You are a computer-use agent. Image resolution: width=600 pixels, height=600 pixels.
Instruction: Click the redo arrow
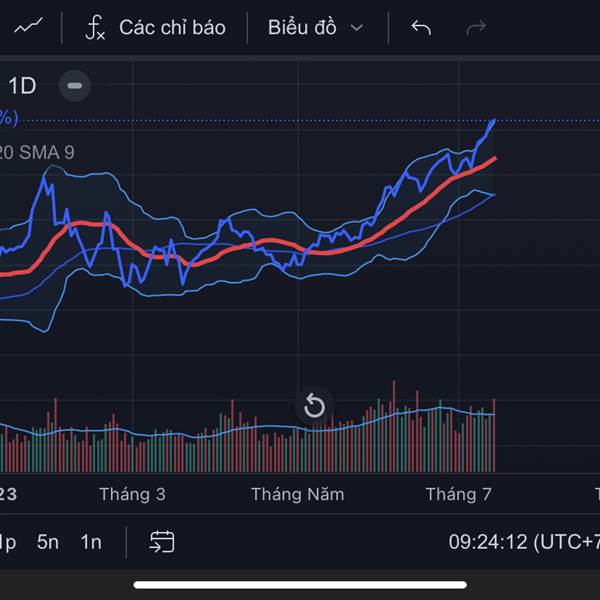click(x=476, y=27)
